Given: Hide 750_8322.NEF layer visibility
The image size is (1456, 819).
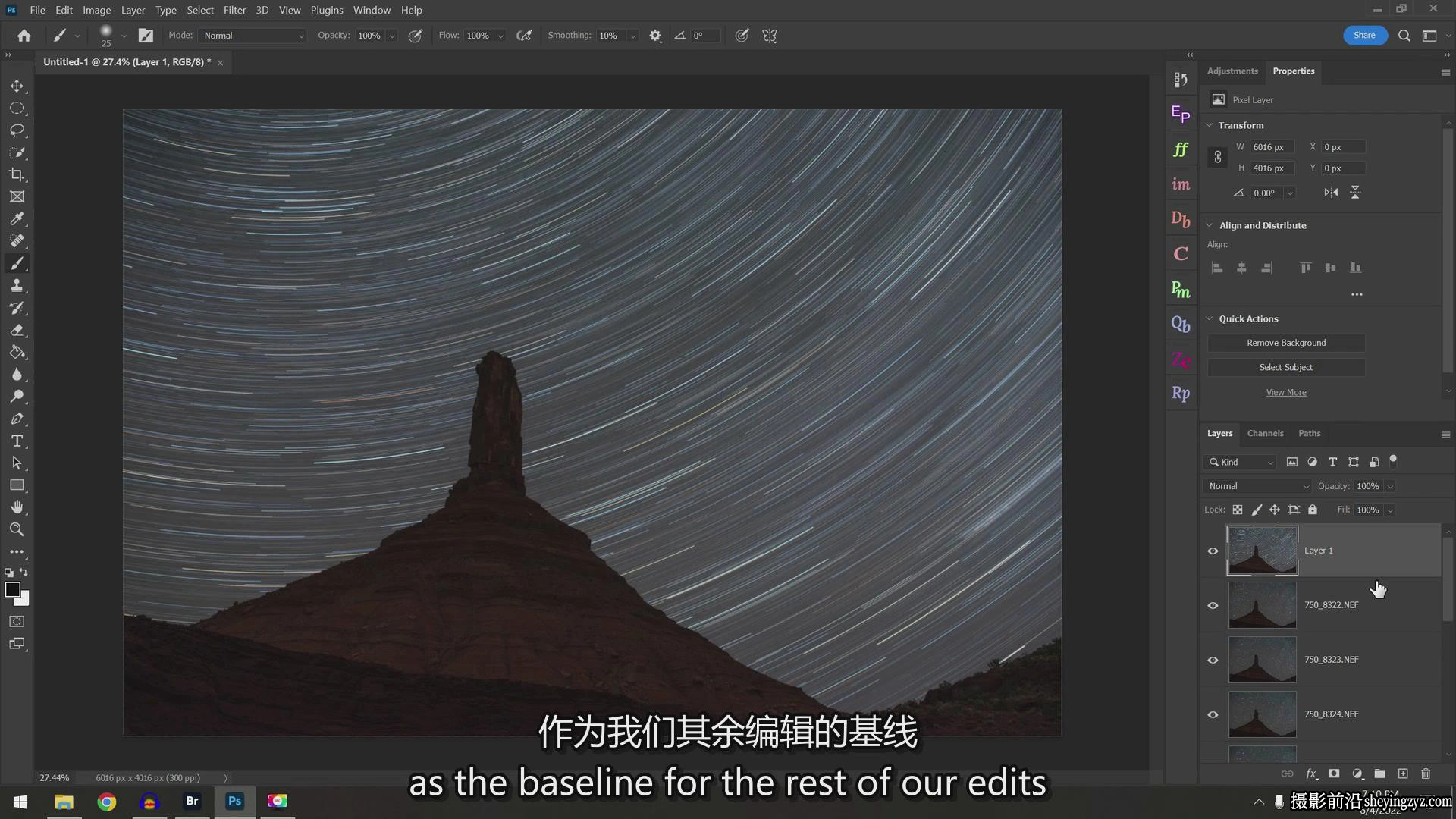Looking at the screenshot, I should pos(1213,605).
